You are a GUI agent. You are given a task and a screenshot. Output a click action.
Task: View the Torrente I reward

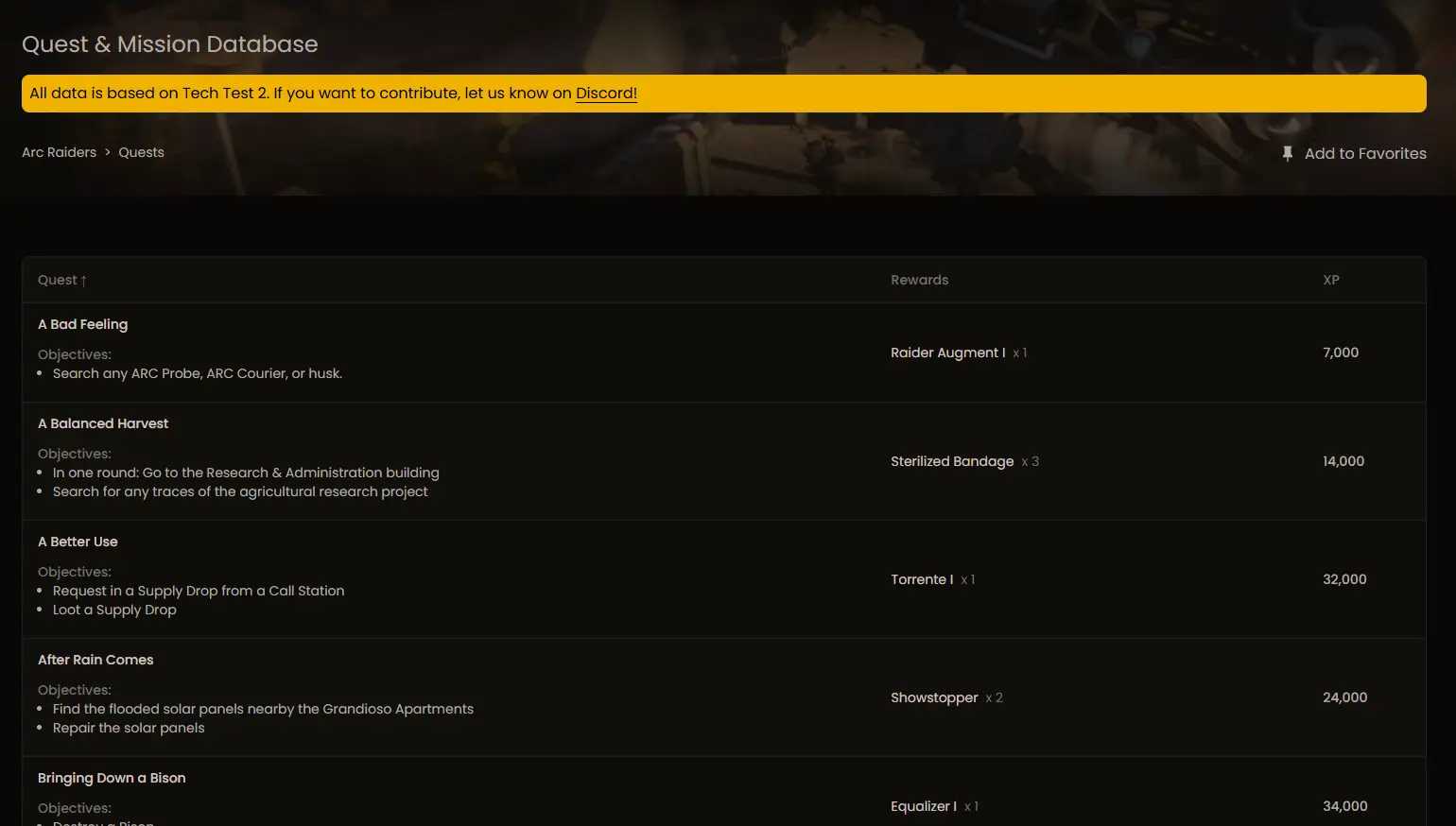coord(921,579)
